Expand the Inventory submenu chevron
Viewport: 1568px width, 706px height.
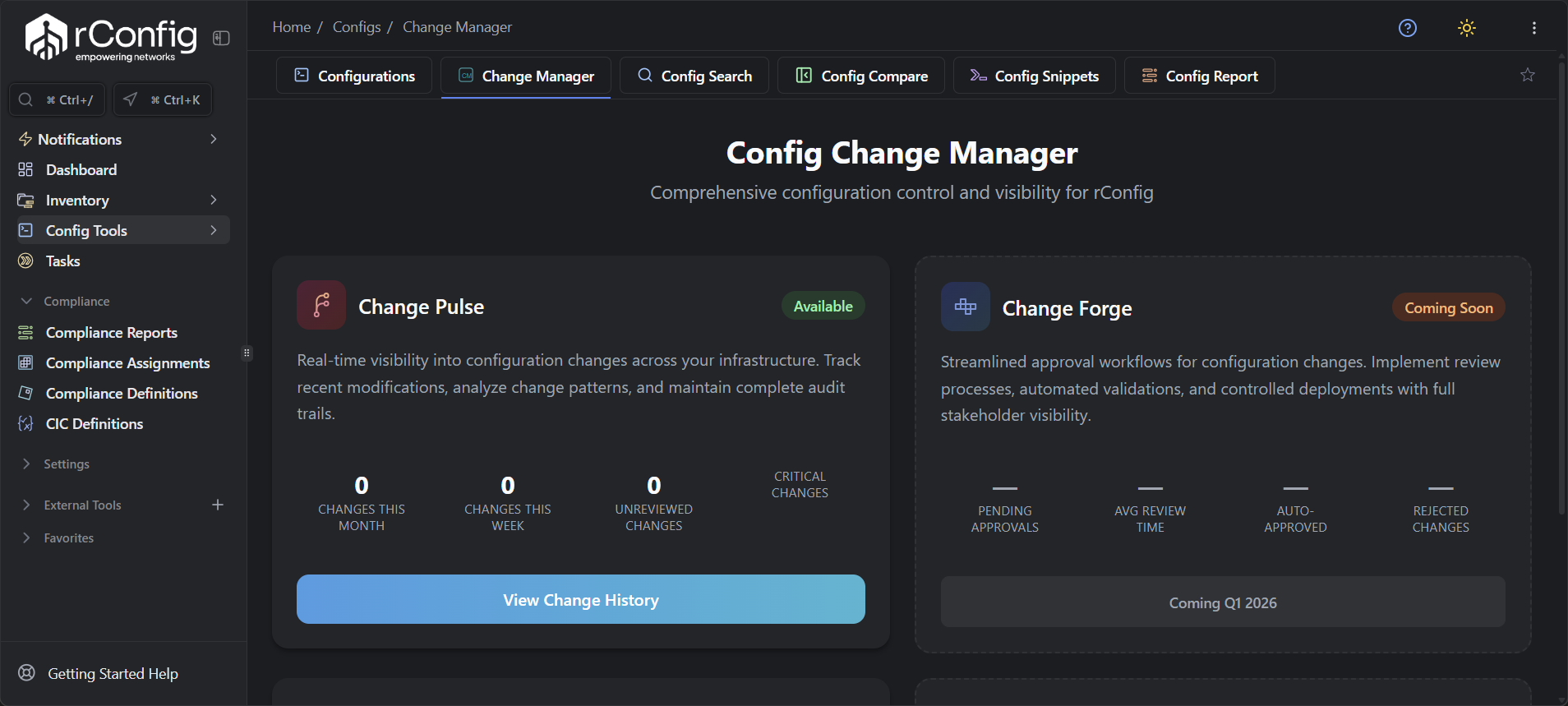tap(214, 200)
